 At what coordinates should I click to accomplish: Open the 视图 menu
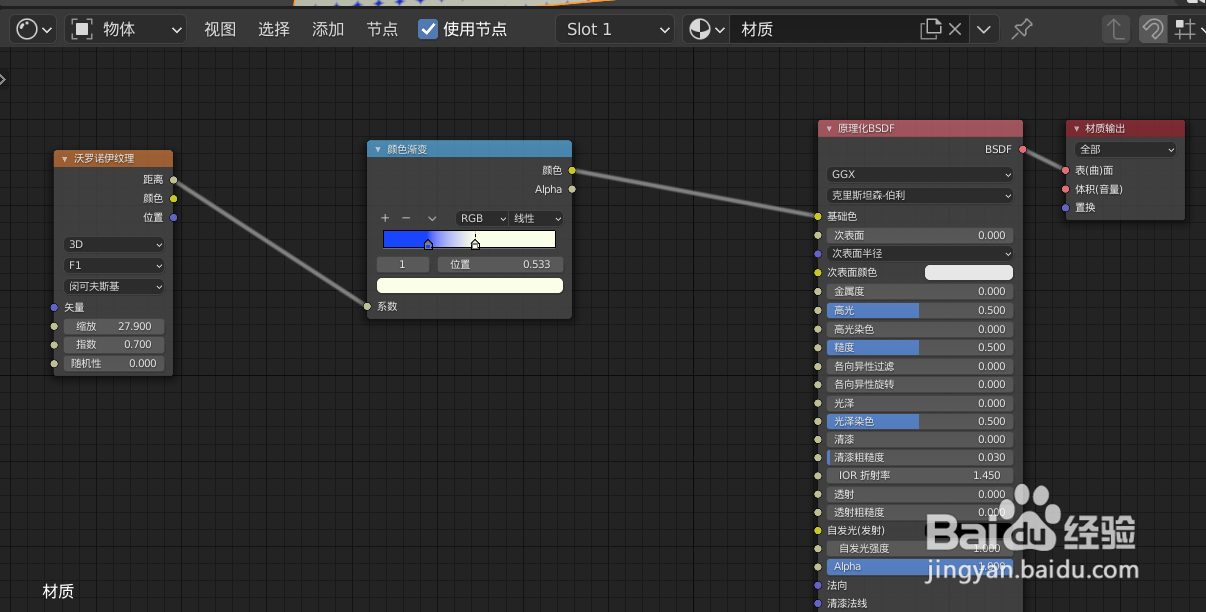click(x=219, y=29)
